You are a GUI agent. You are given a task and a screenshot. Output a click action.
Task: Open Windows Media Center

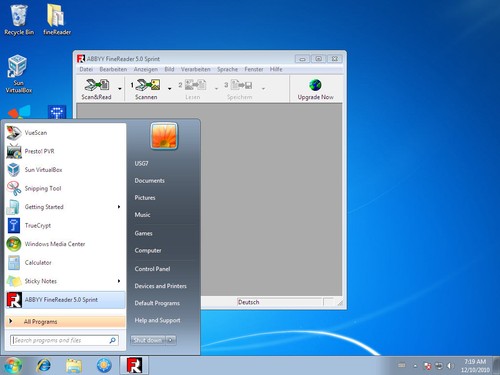point(65,244)
